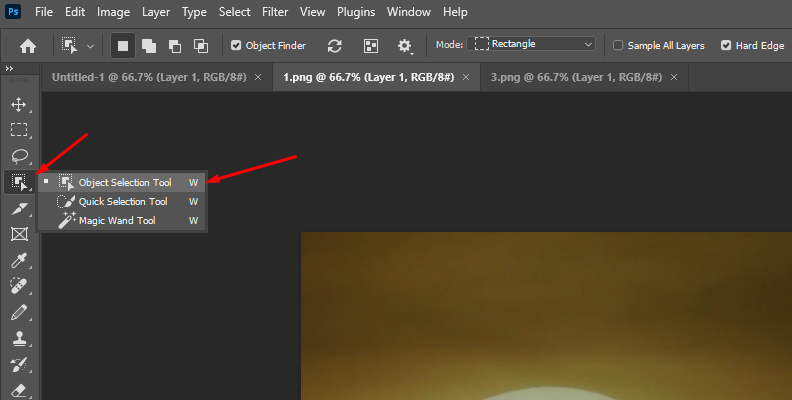The width and height of the screenshot is (792, 400).
Task: Choose Quick Selection Tool from flyout
Action: (122, 202)
